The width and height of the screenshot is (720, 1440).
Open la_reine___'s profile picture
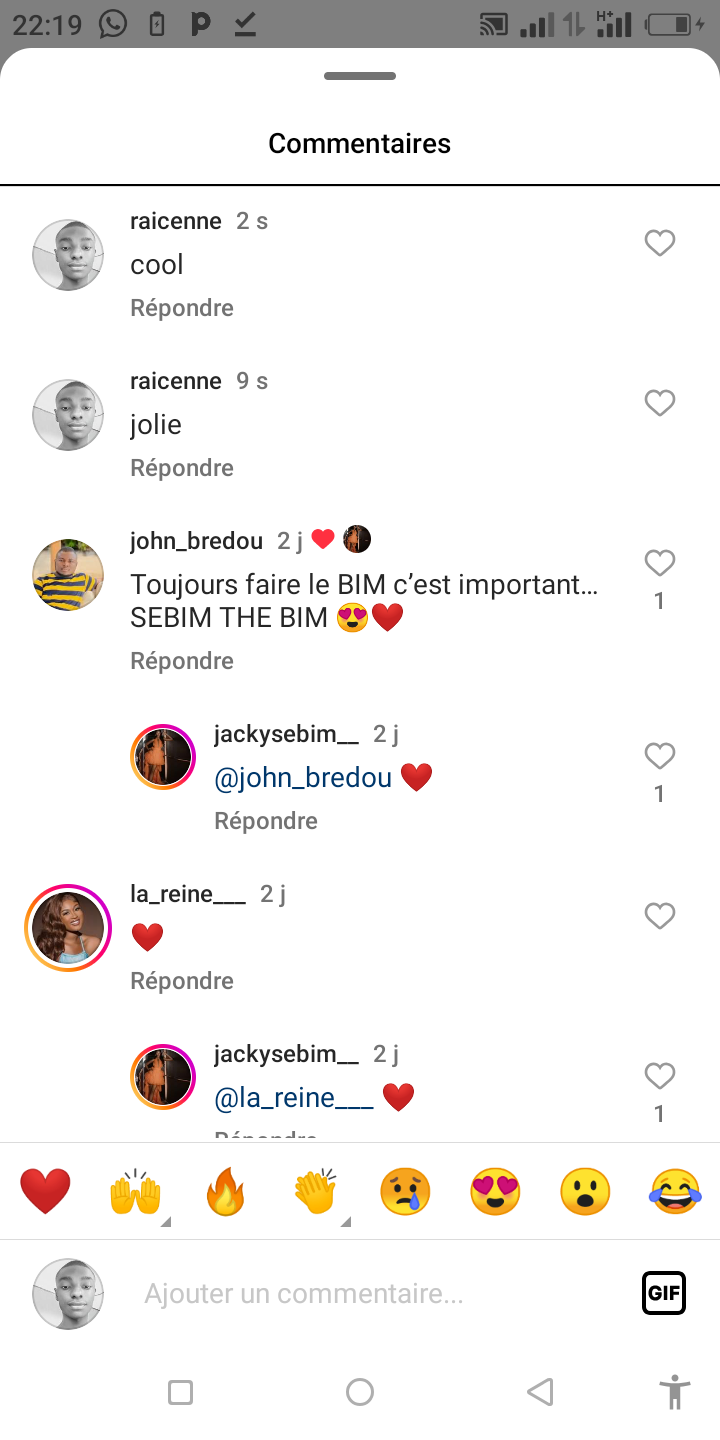(68, 927)
